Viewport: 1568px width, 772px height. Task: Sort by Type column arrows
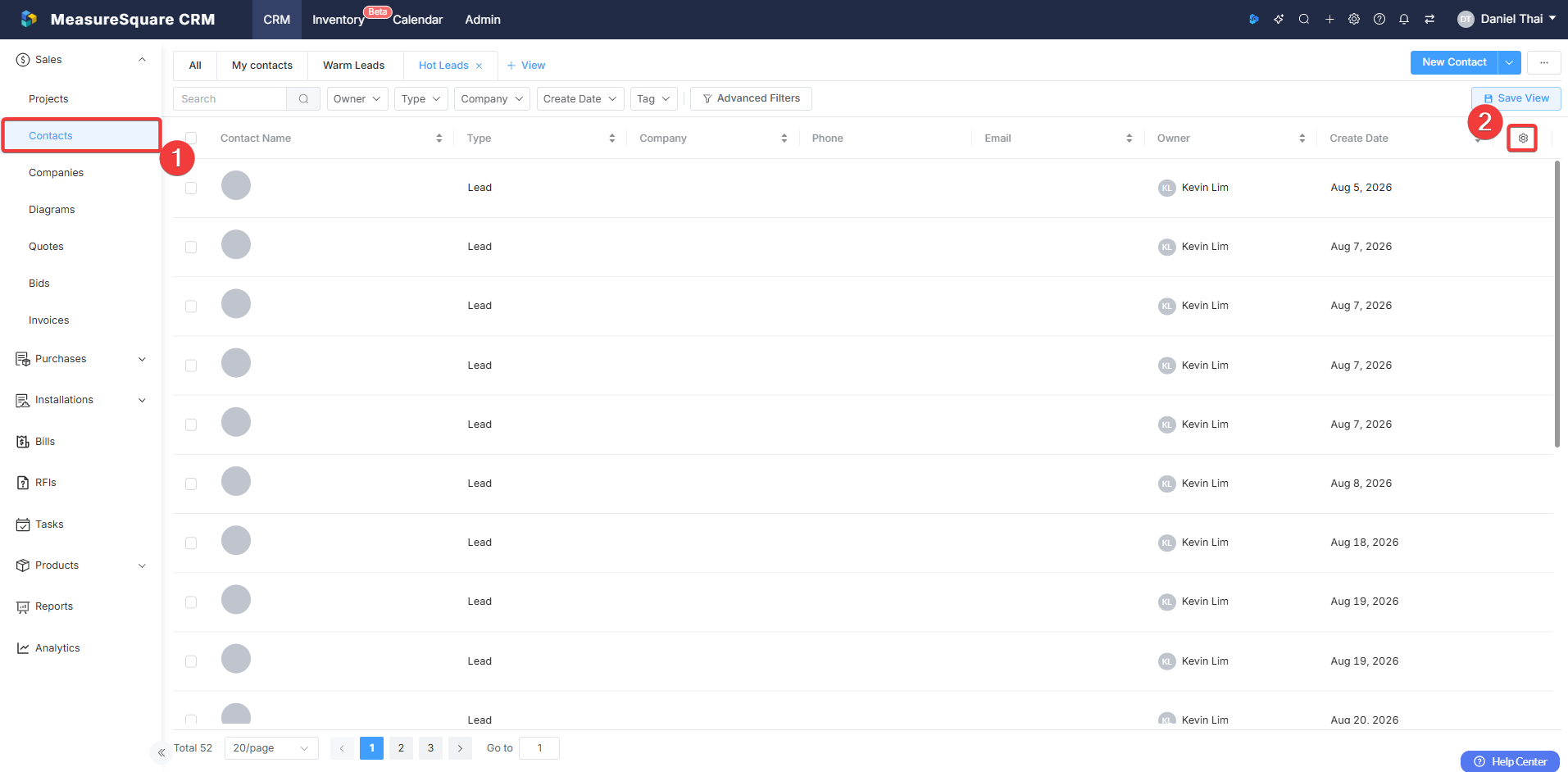click(612, 139)
